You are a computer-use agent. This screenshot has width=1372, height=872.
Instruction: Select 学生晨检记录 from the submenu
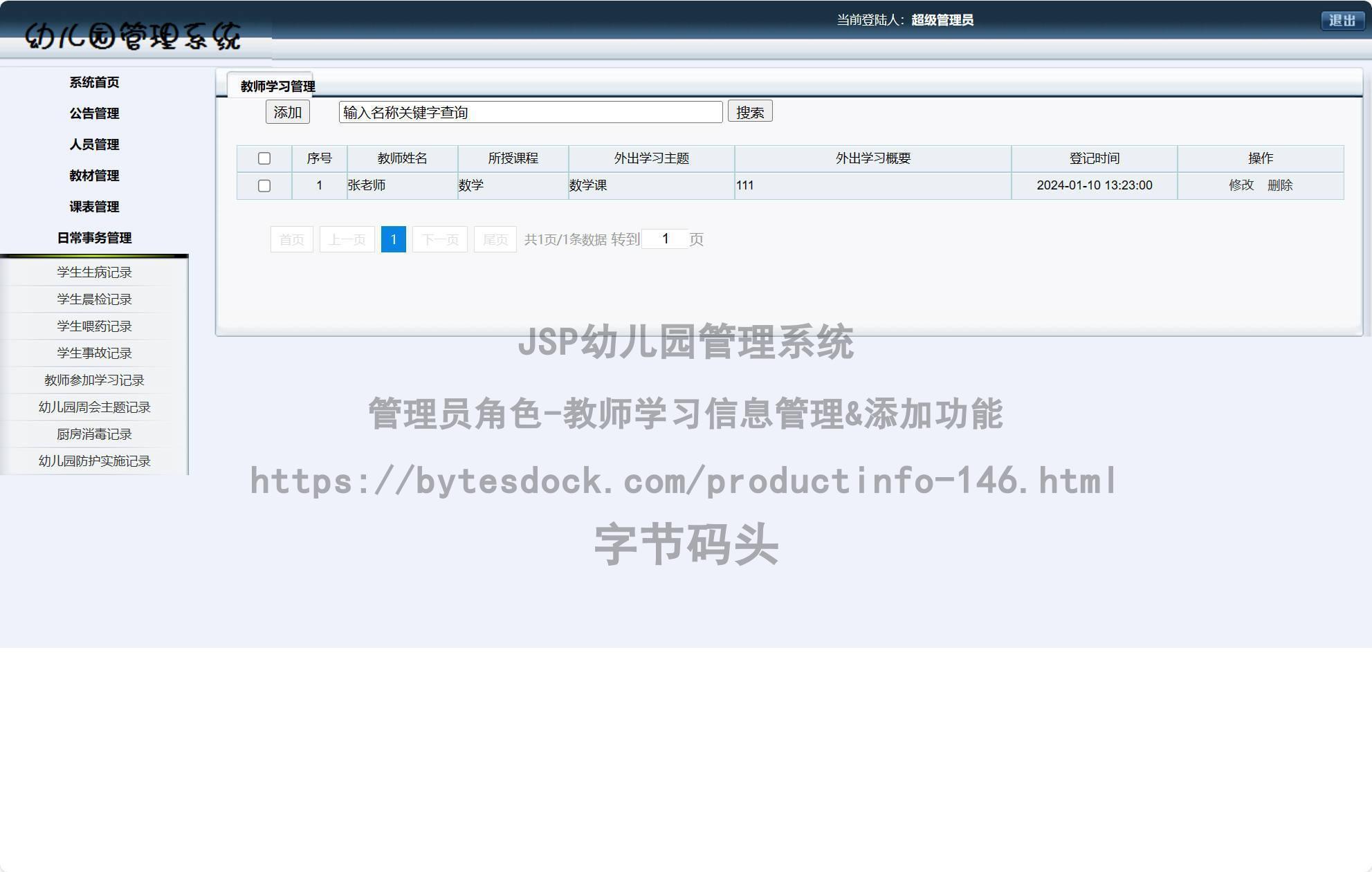(x=94, y=299)
